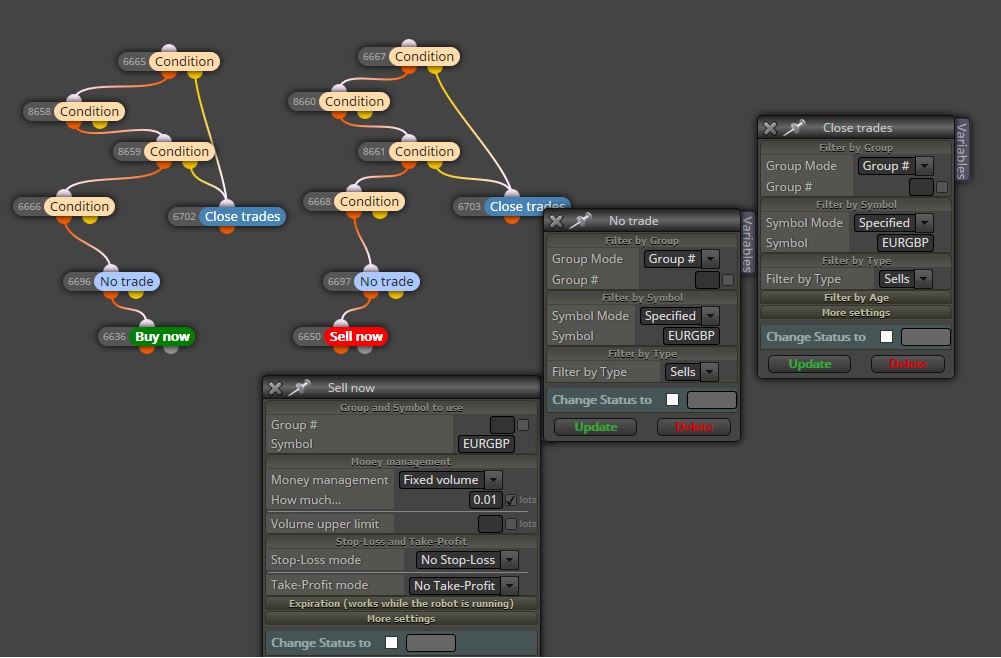Pin the No trade panel

tap(580, 220)
